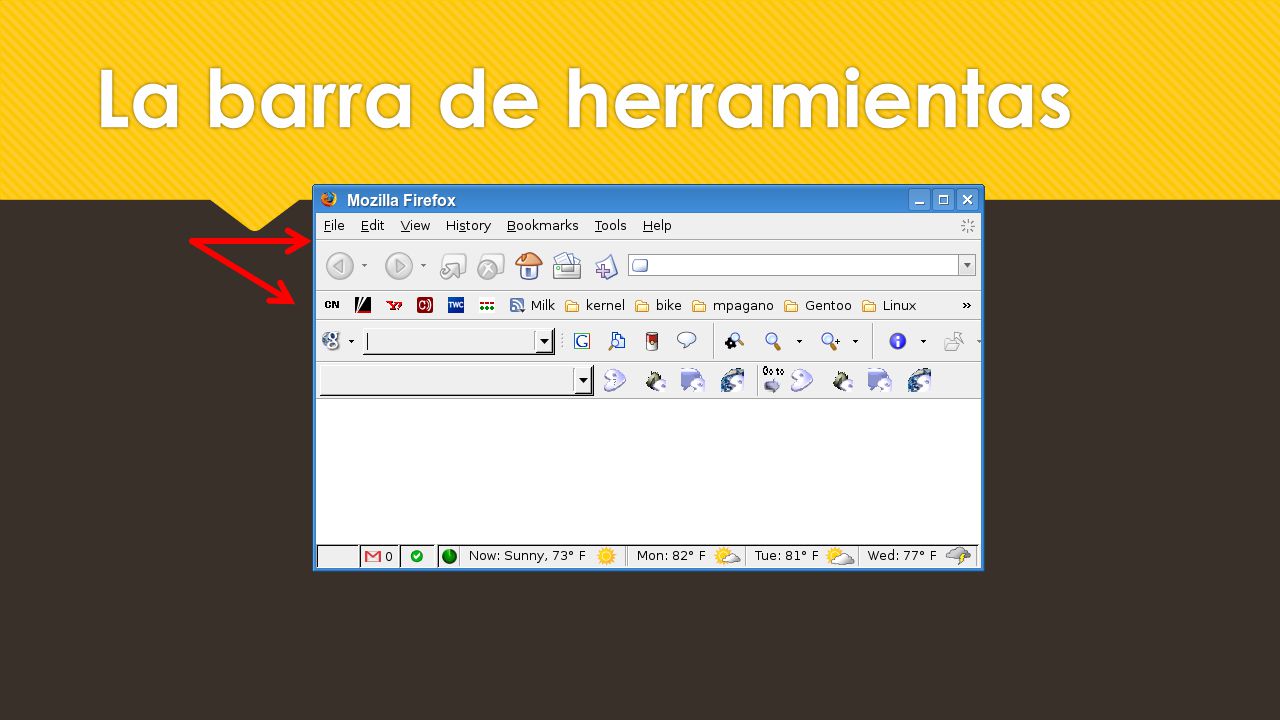The image size is (1280, 720).
Task: Open the Home page icon
Action: 529,265
